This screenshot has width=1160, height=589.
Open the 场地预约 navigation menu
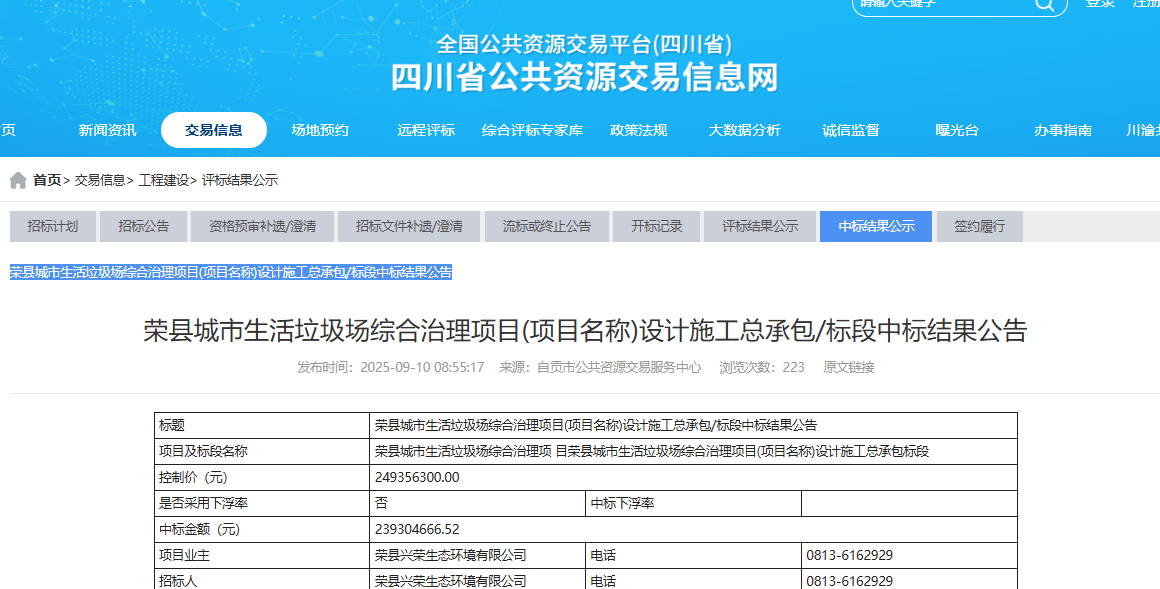pos(320,130)
